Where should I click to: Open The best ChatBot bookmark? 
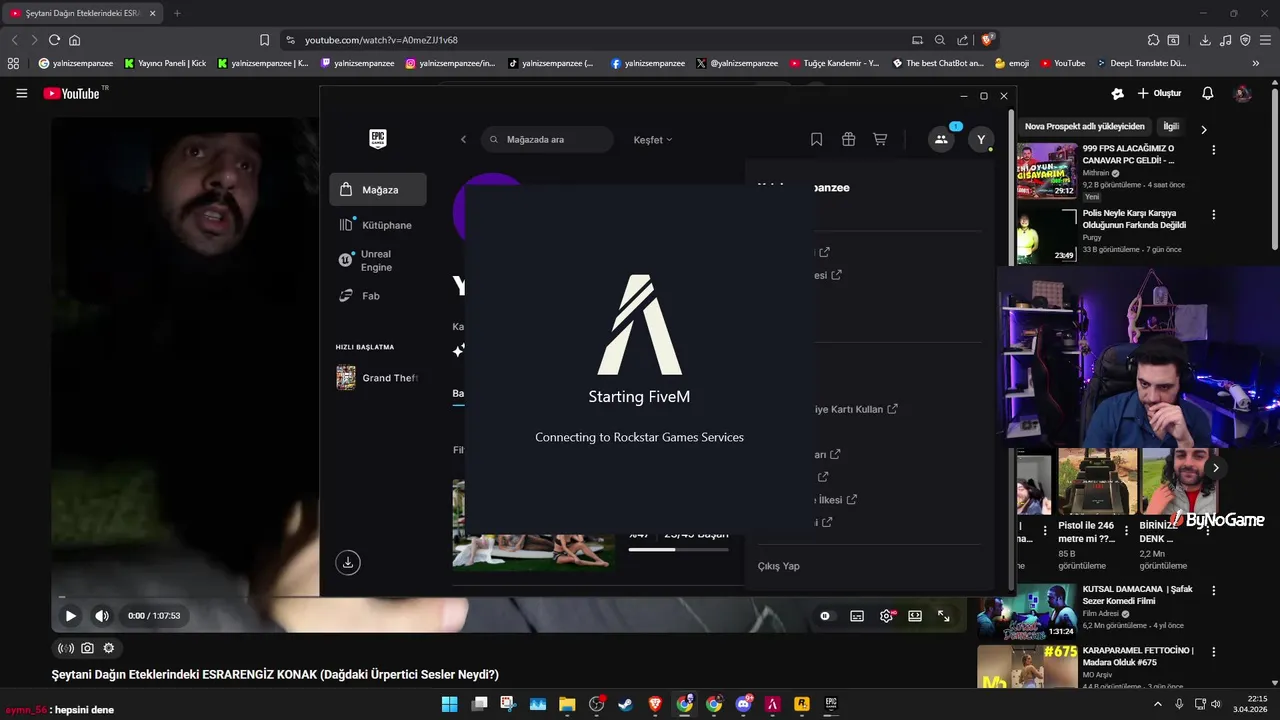937,63
